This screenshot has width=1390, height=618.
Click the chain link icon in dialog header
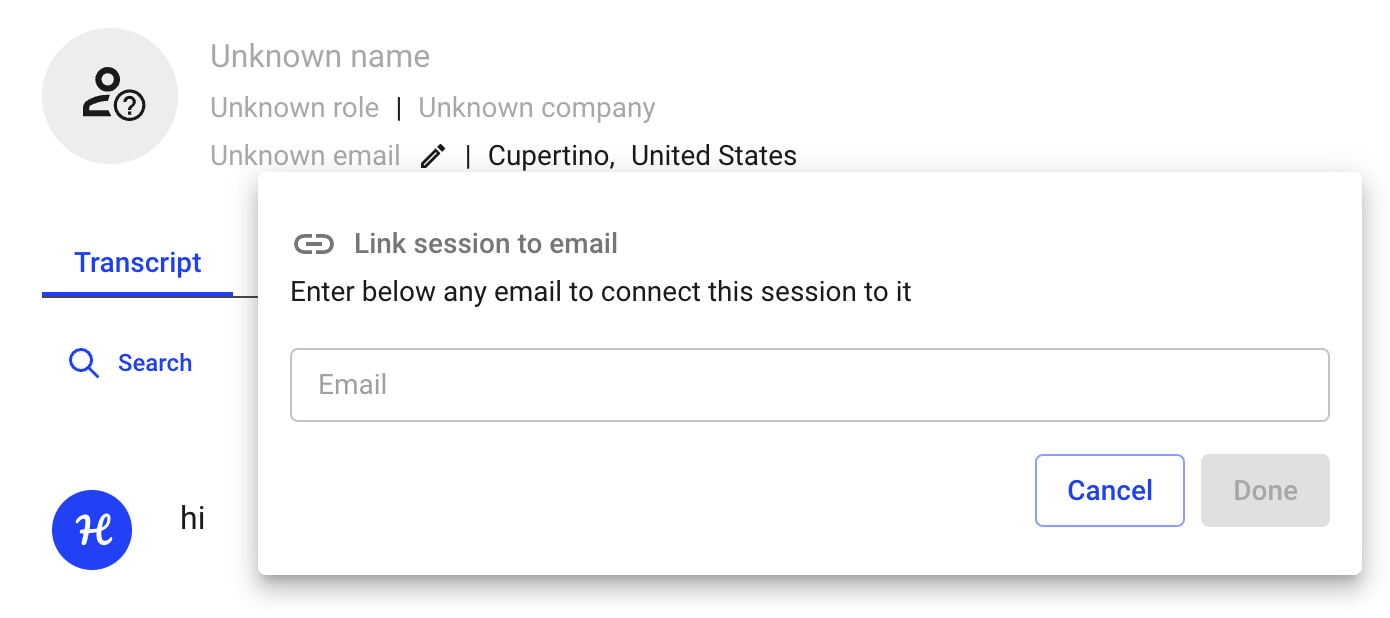coord(313,244)
